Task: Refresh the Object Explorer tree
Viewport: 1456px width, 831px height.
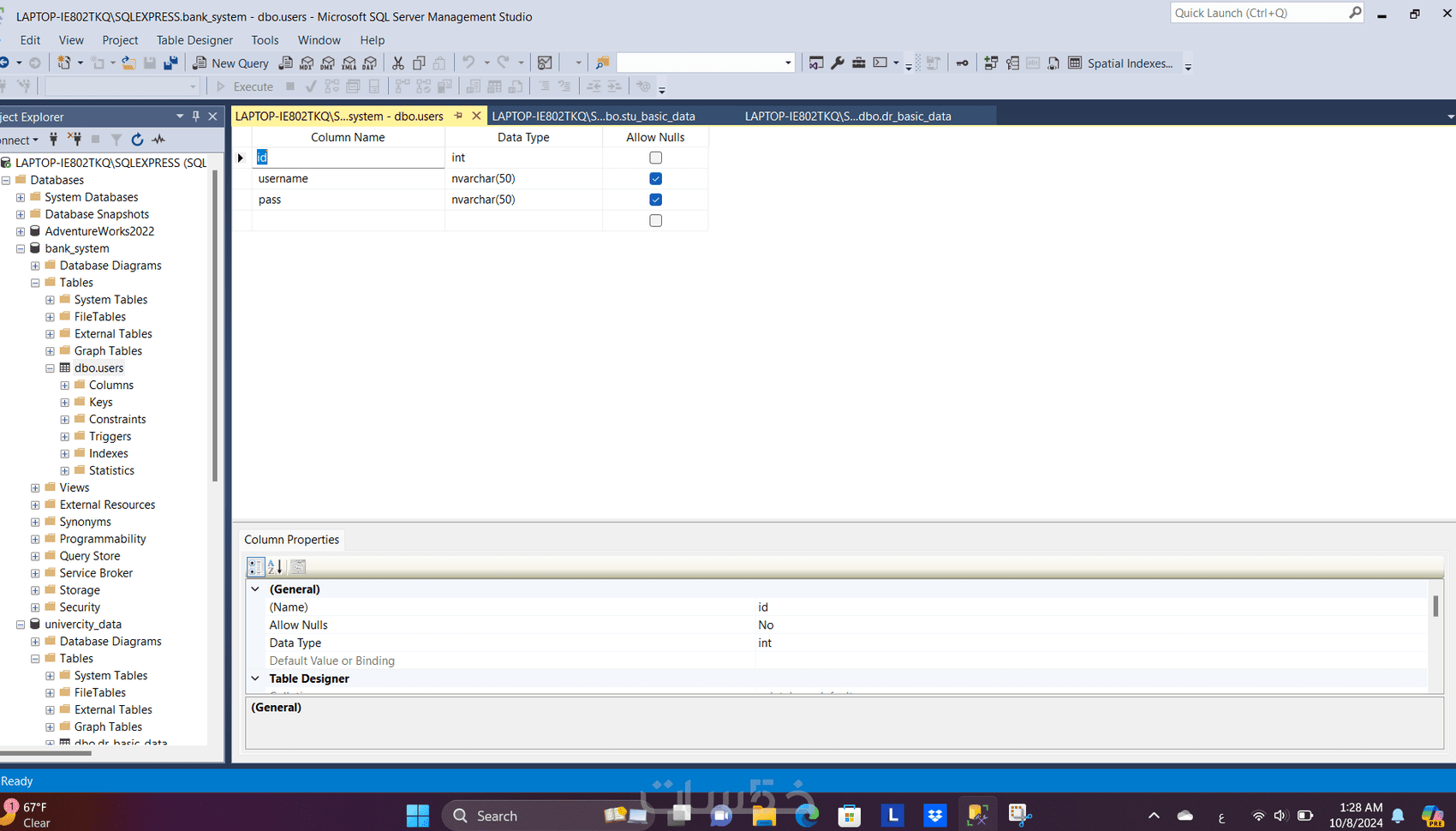Action: 137,140
